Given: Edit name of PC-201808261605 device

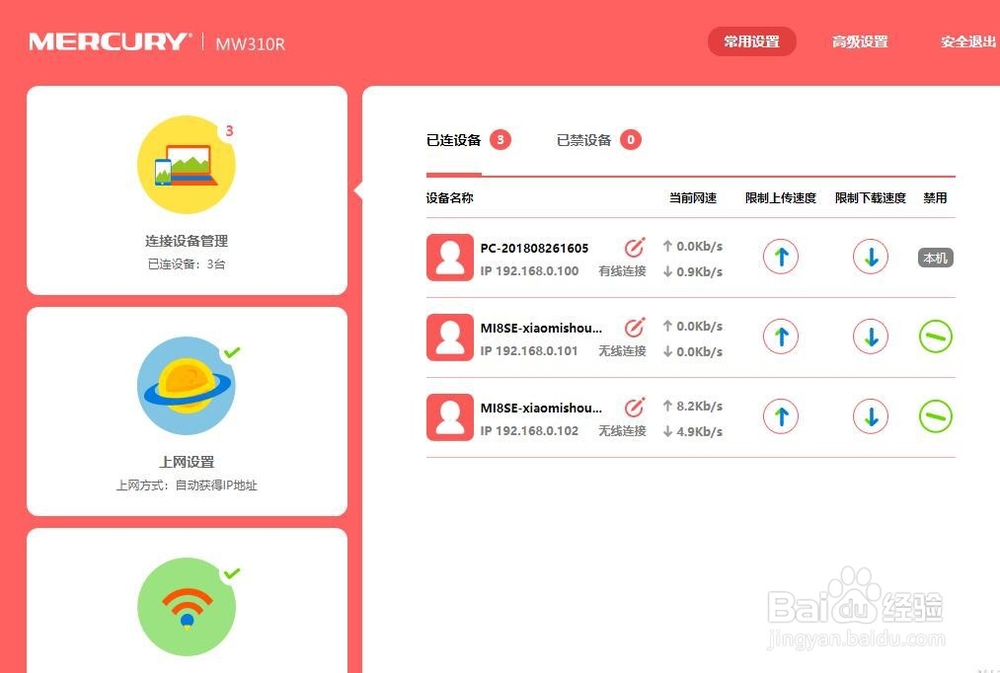Looking at the screenshot, I should pos(634,248).
